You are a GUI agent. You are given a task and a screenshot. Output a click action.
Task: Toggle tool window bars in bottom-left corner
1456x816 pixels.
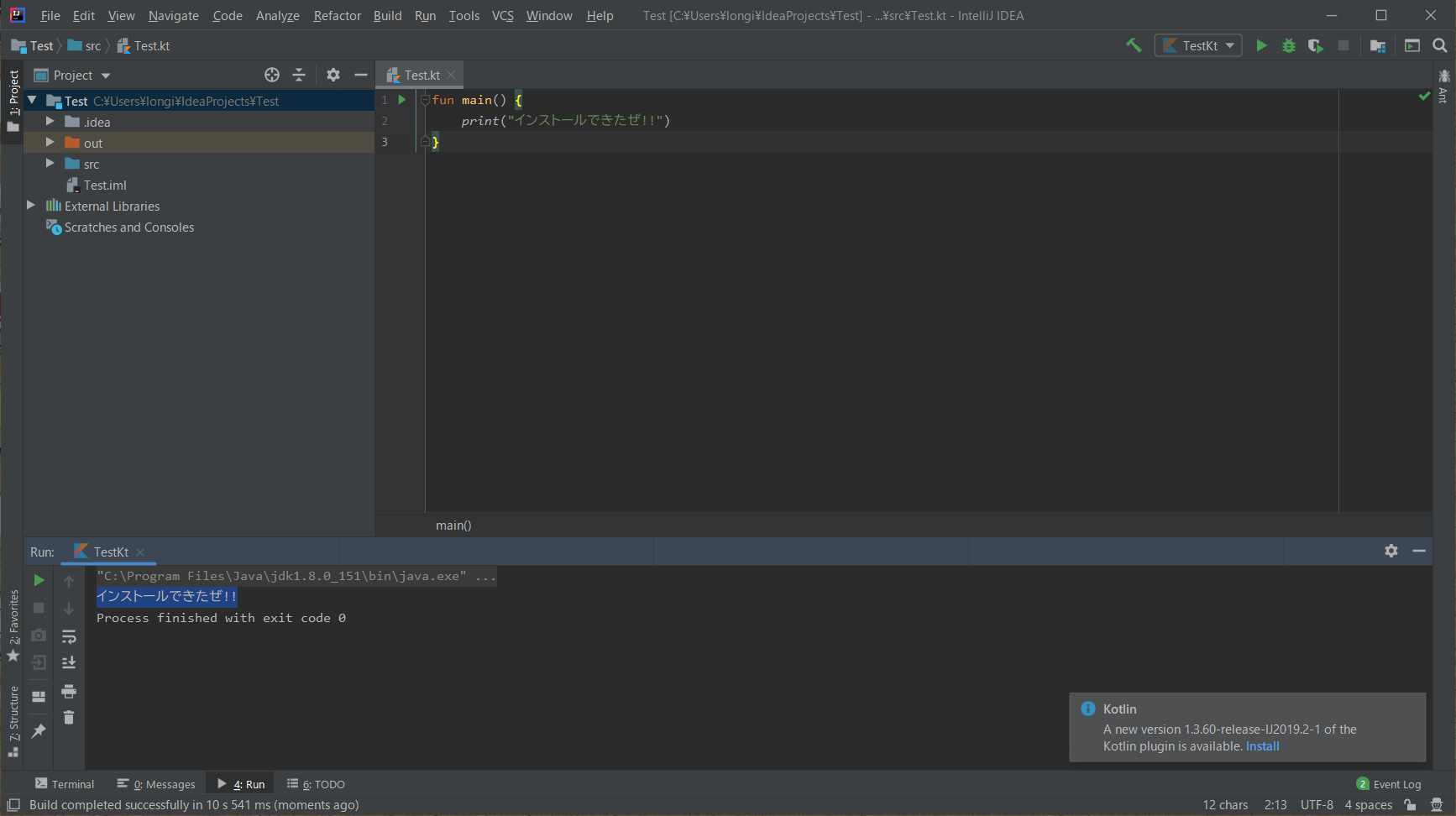[13, 805]
